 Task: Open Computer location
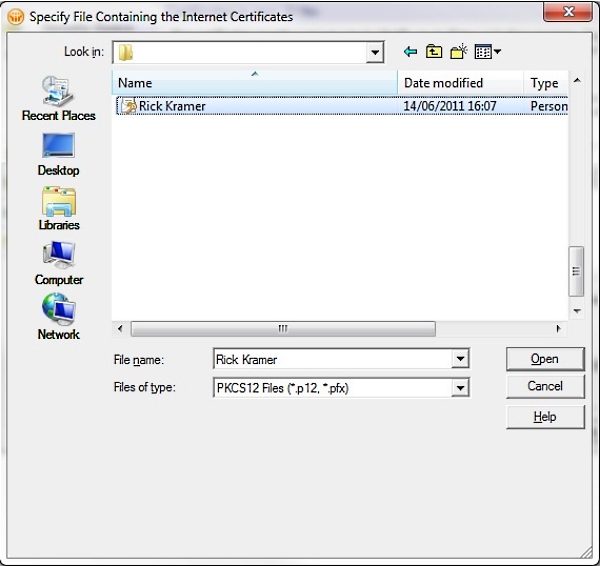tap(59, 263)
